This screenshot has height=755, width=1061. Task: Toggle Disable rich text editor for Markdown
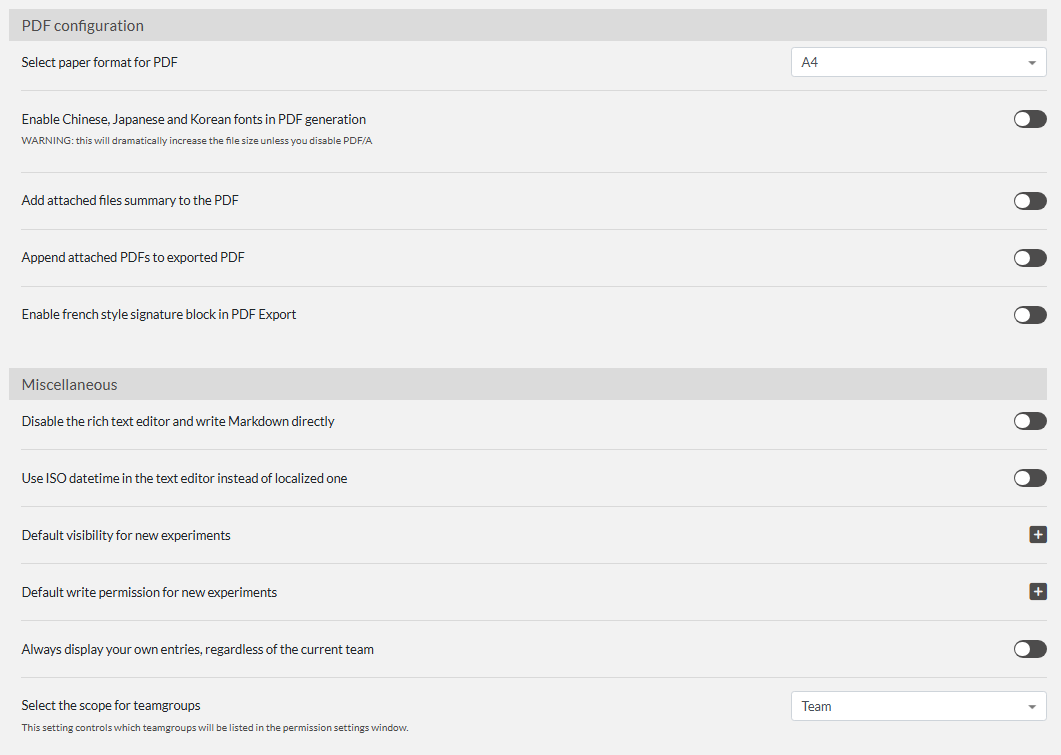pos(1029,421)
